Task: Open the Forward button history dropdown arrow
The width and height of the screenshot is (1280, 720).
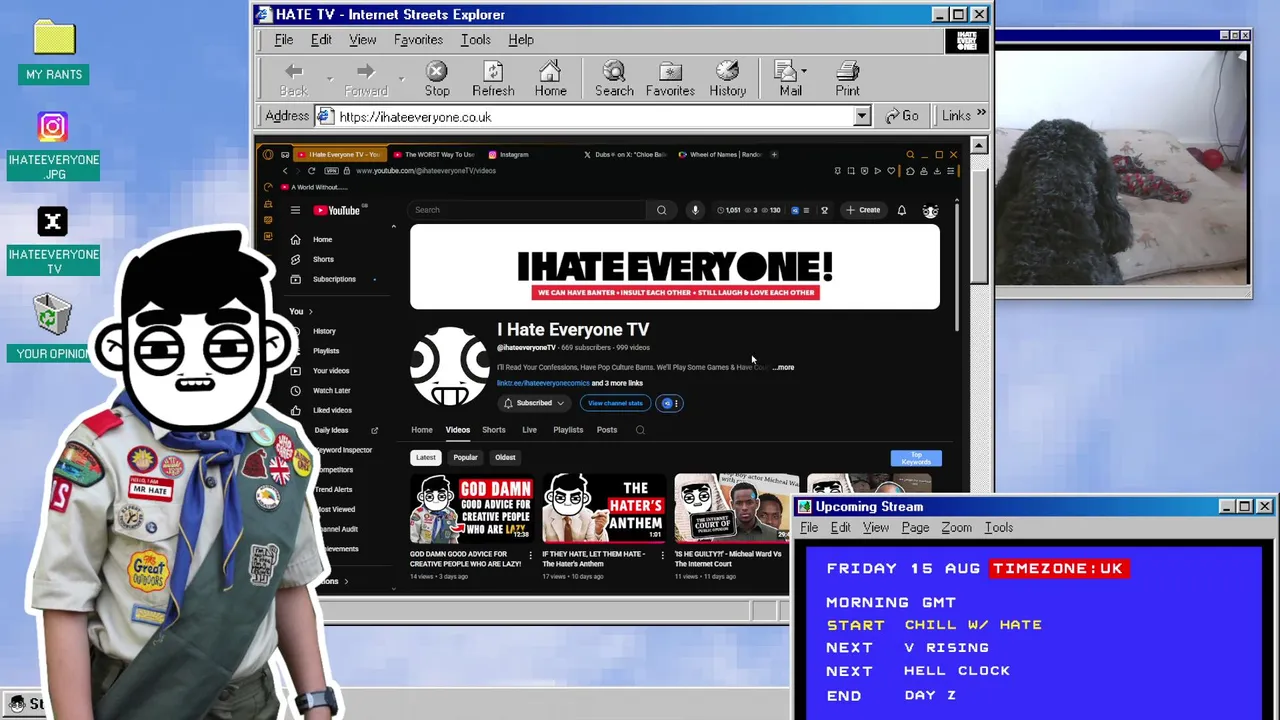Action: pyautogui.click(x=401, y=78)
